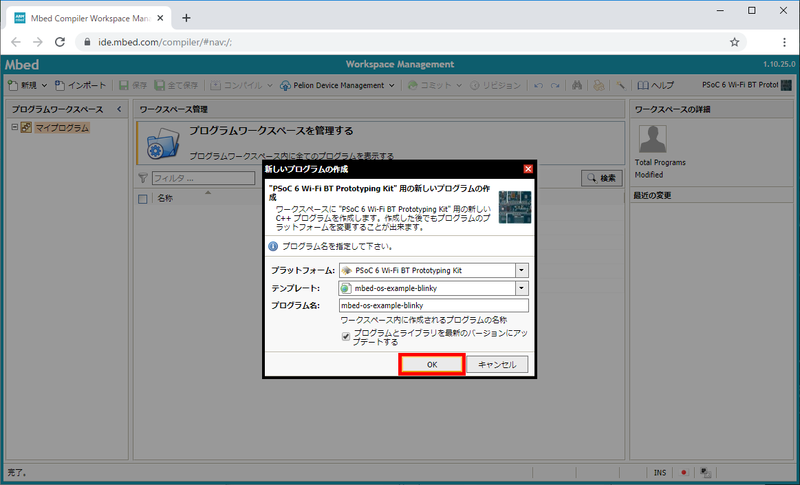Collapse the マイプログラム tree node
Viewport: 800px width, 485px height.
click(14, 127)
